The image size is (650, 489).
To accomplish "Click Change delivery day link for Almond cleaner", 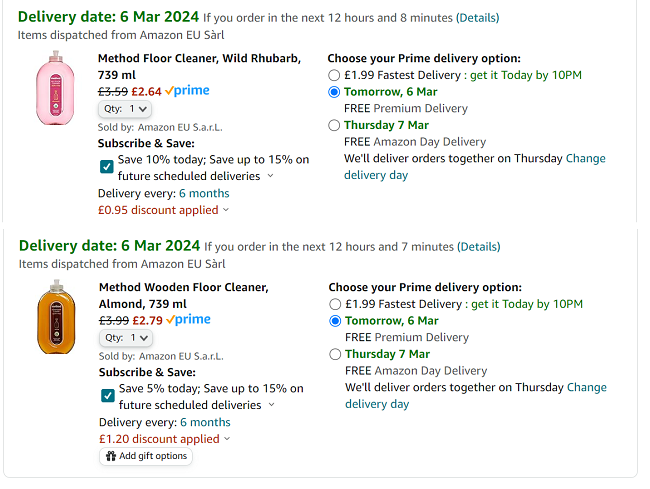I will 586,387.
